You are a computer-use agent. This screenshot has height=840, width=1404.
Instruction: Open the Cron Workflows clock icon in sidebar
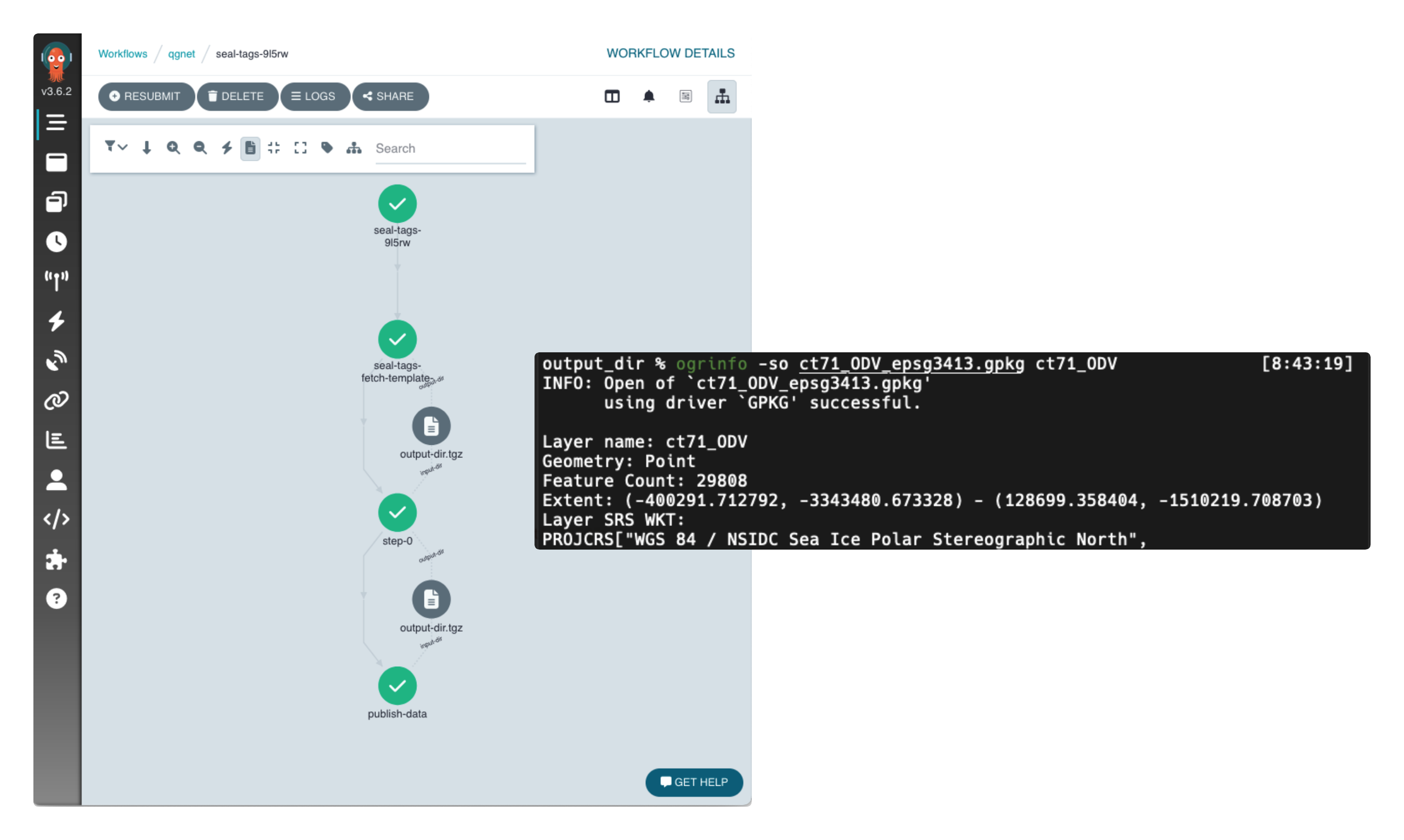tap(56, 242)
